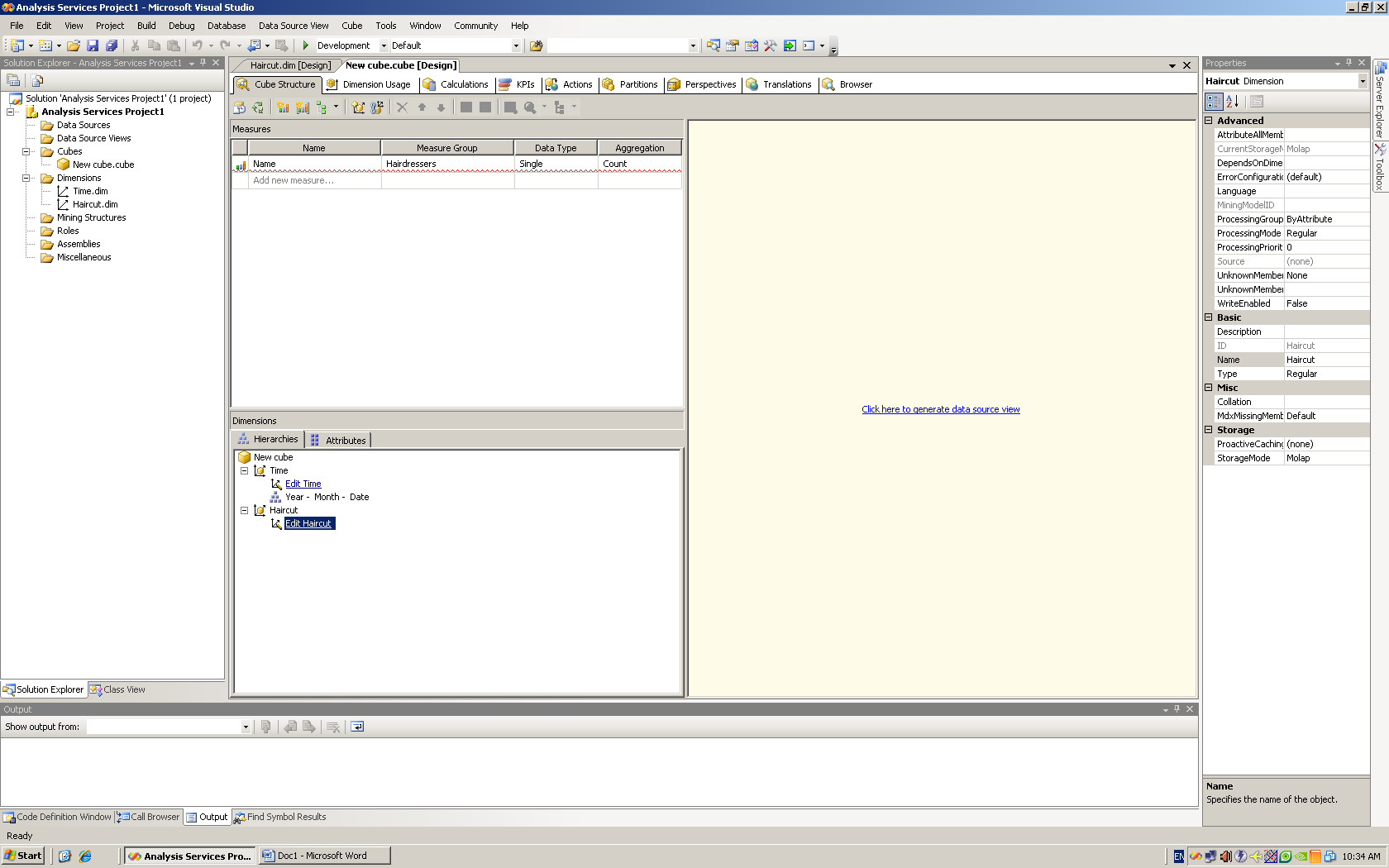Screen dimensions: 1389x868
Task: Collapse the Cubes folder in Solution Explorer
Action: click(26, 151)
